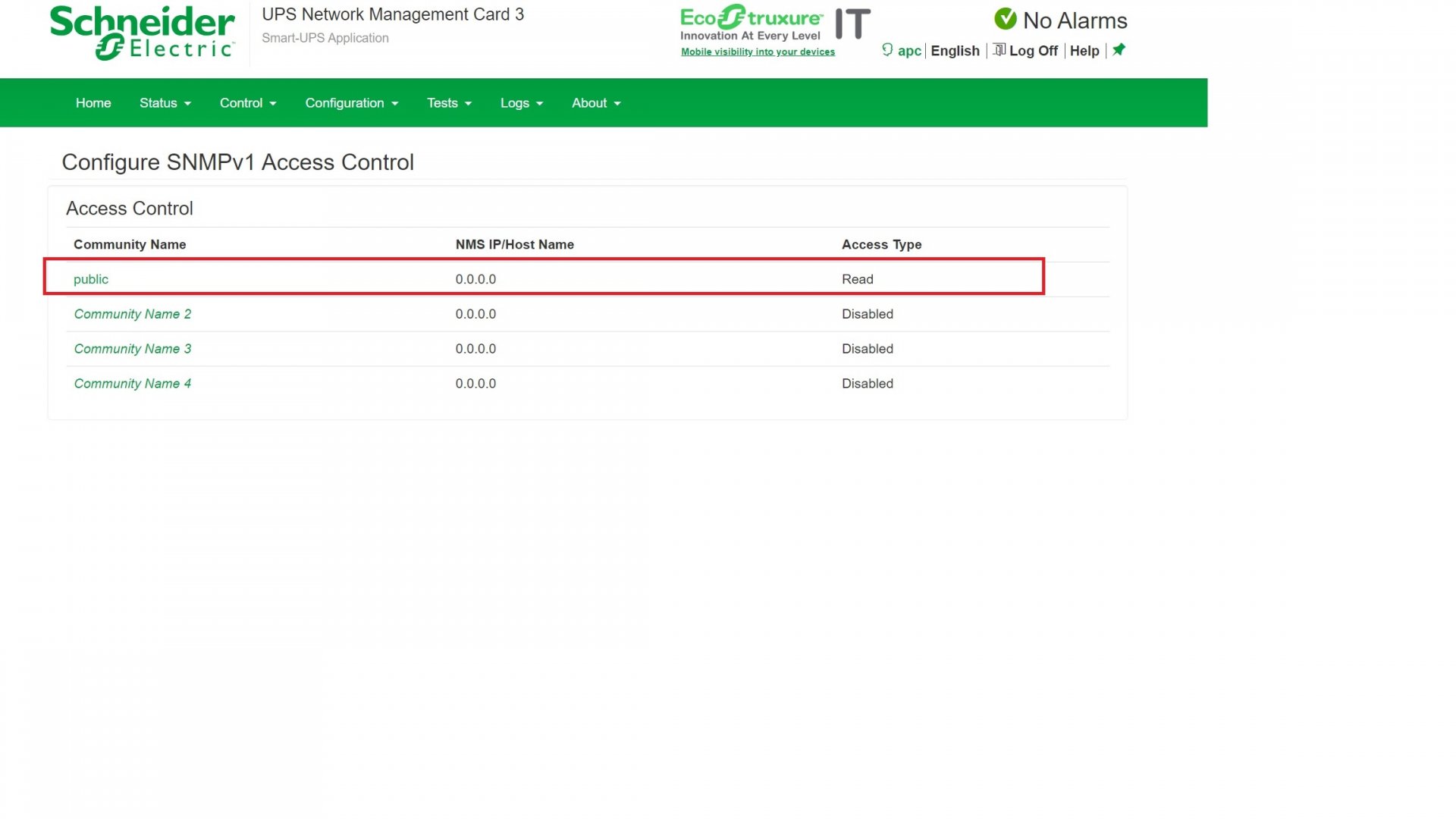Image resolution: width=1456 pixels, height=819 pixels.
Task: Click the No Alarms green checkmark icon
Action: click(1005, 19)
